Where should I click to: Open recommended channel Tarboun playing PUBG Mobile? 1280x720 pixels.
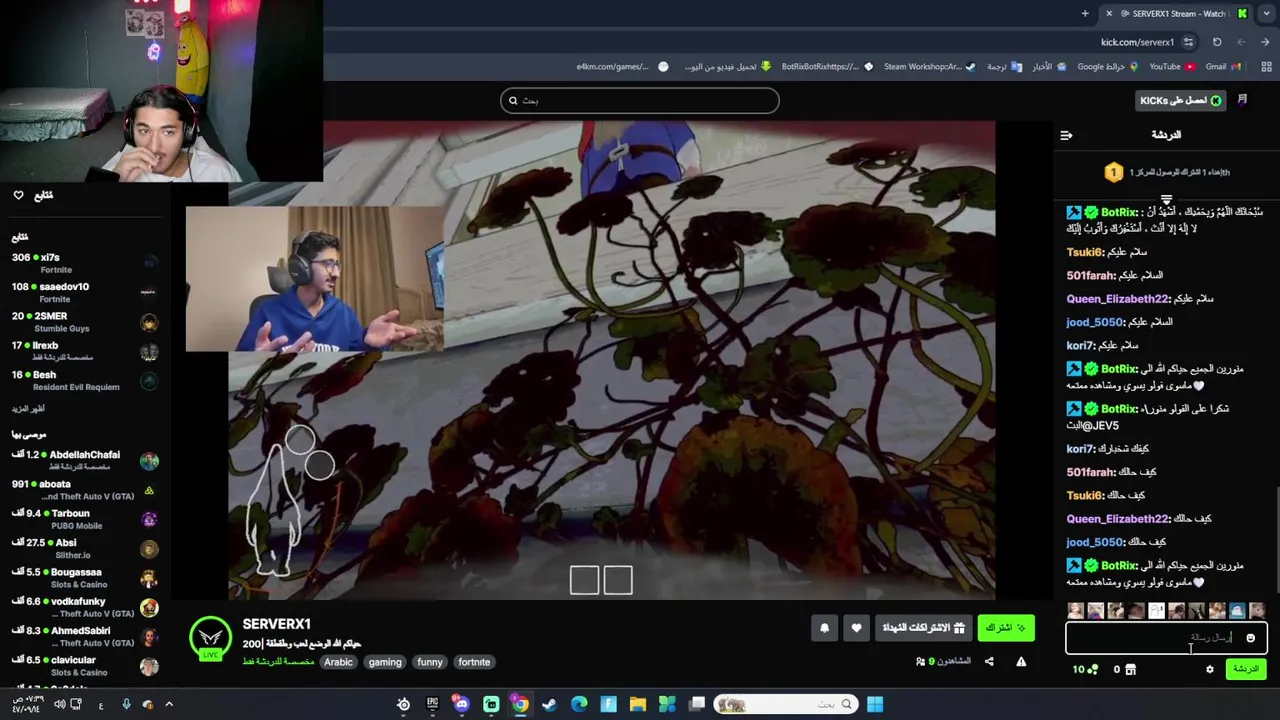85,519
